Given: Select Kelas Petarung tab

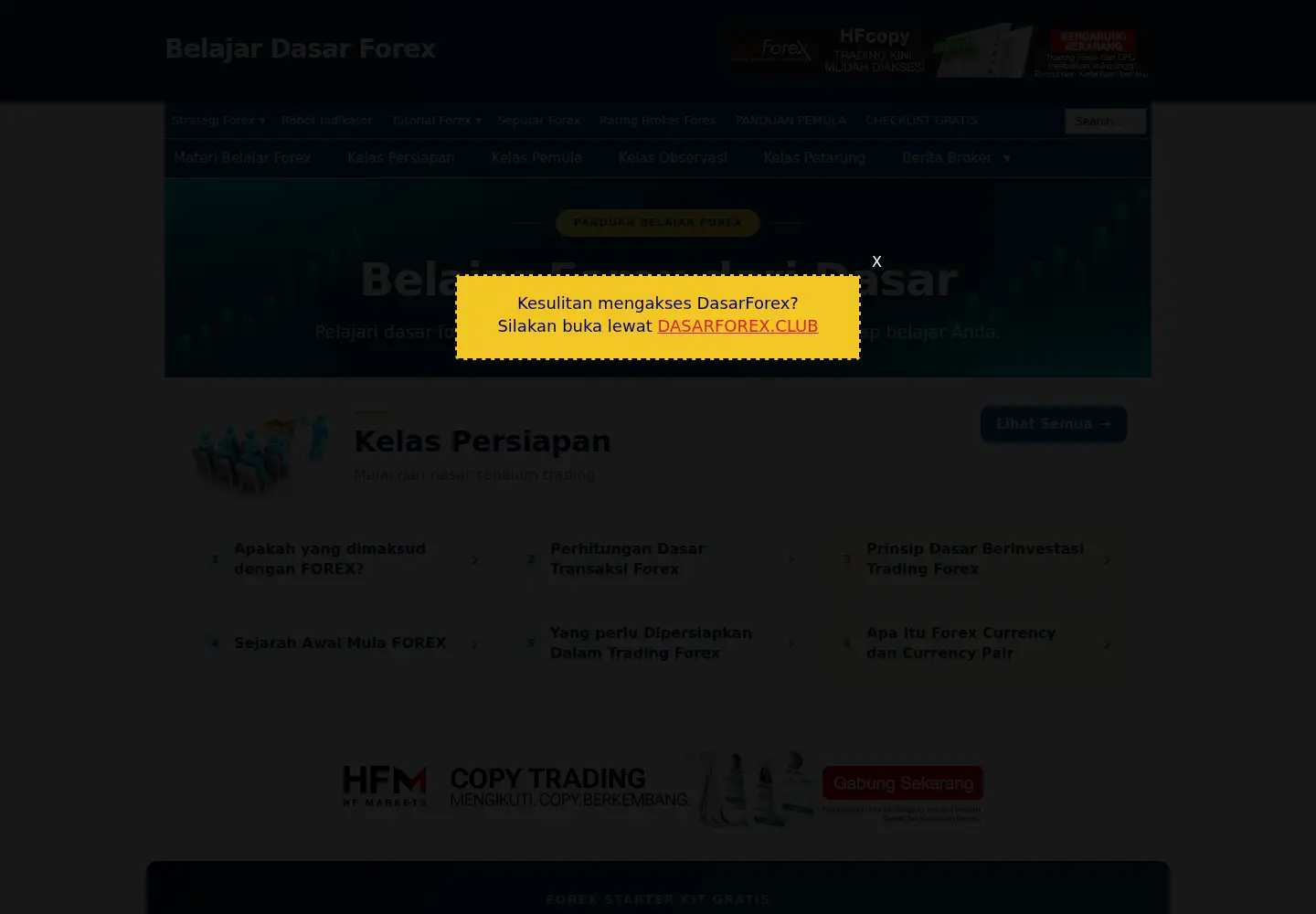Looking at the screenshot, I should pos(814,158).
